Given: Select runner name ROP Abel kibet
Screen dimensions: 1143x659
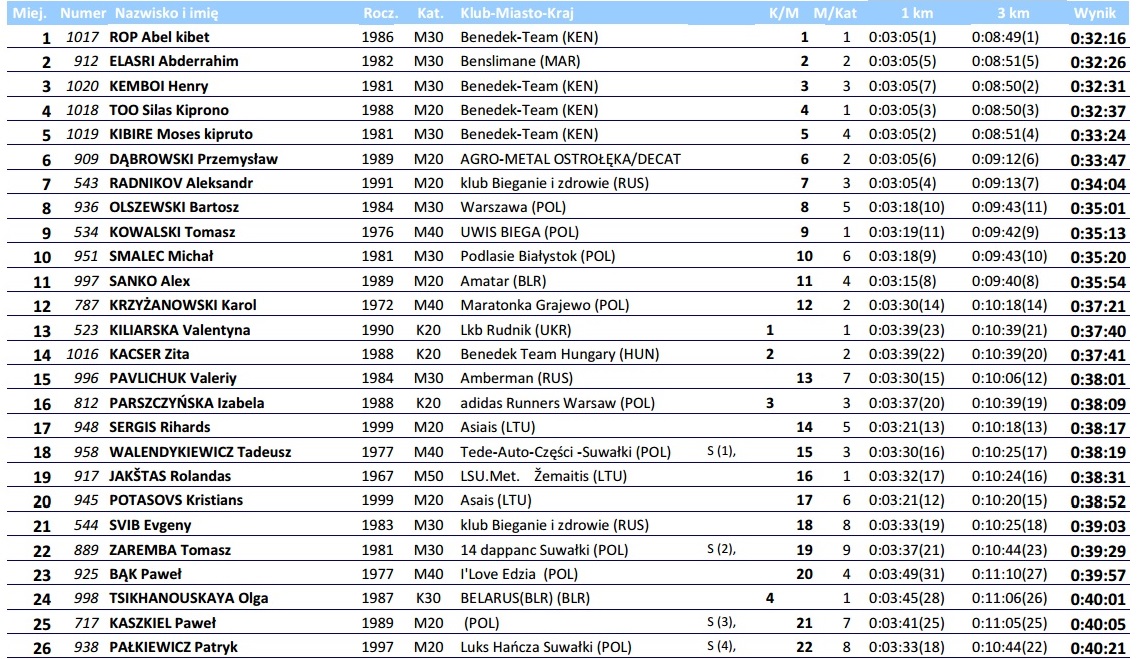Looking at the screenshot, I should [159, 38].
